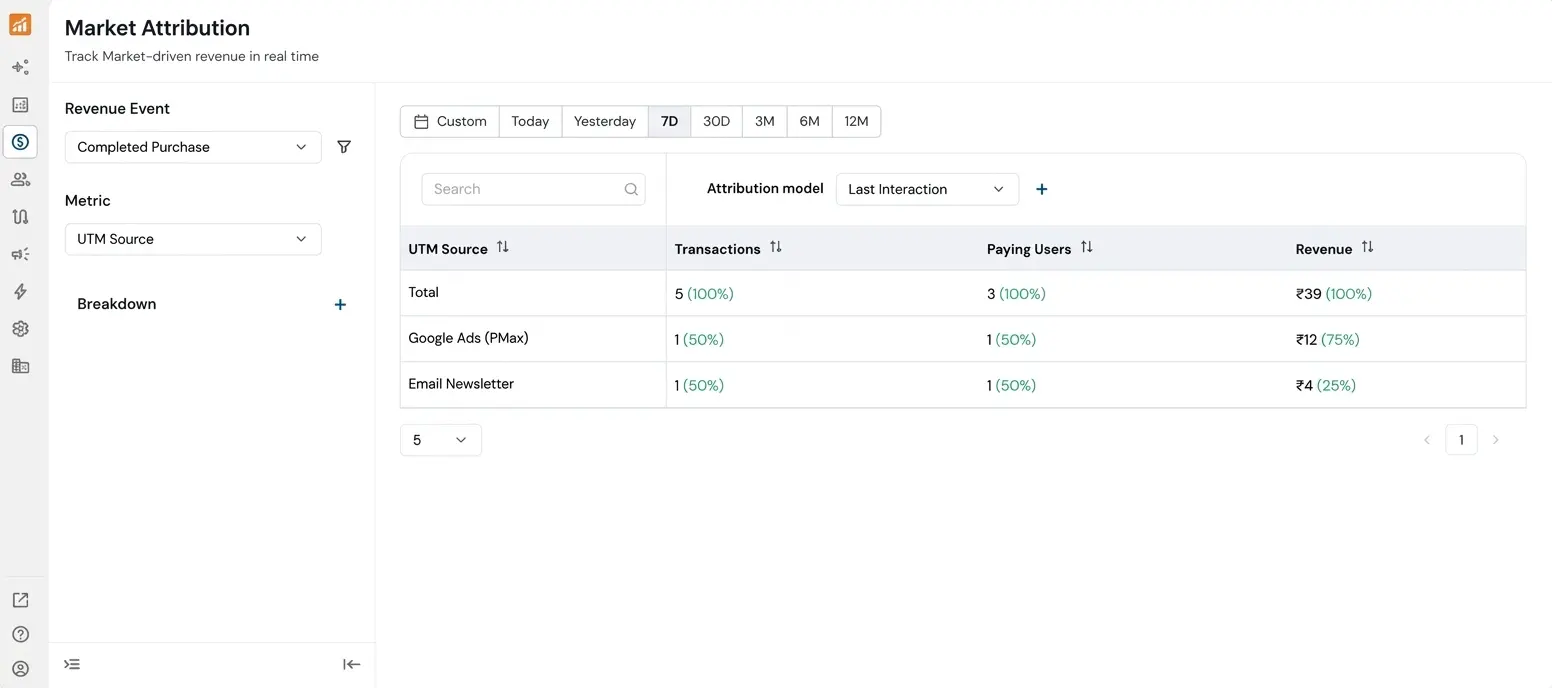Open the help question mark icon
This screenshot has width=1552, height=688.
coord(20,634)
